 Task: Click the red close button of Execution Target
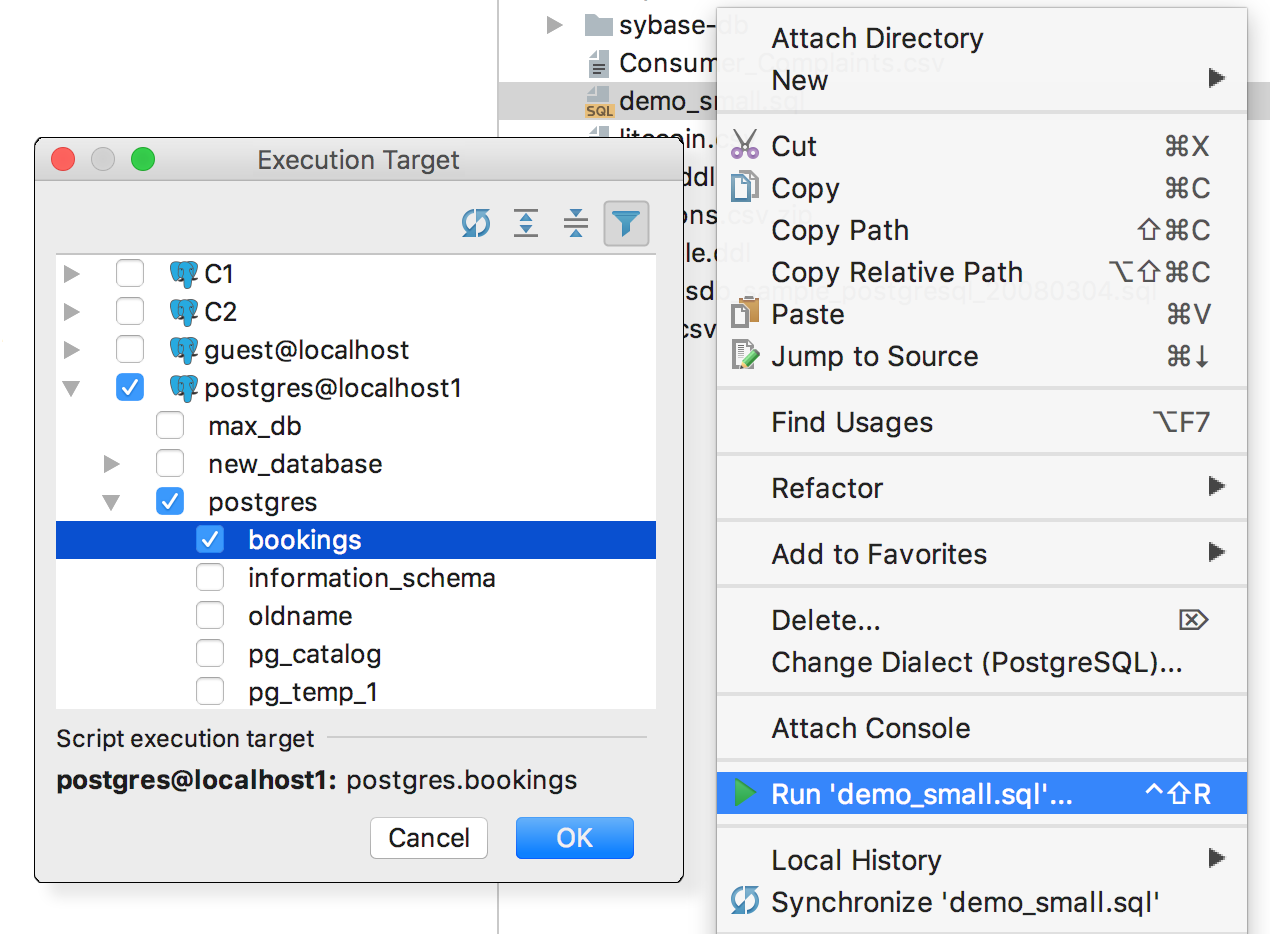coord(63,159)
